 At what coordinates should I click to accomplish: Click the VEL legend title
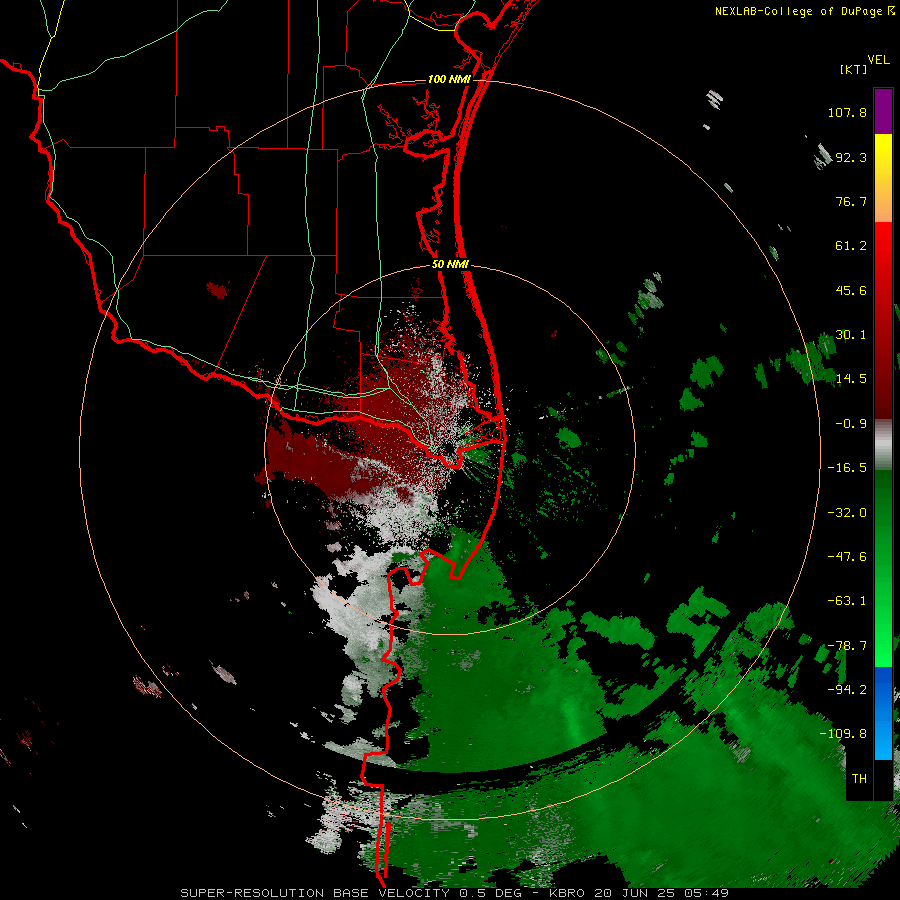878,59
